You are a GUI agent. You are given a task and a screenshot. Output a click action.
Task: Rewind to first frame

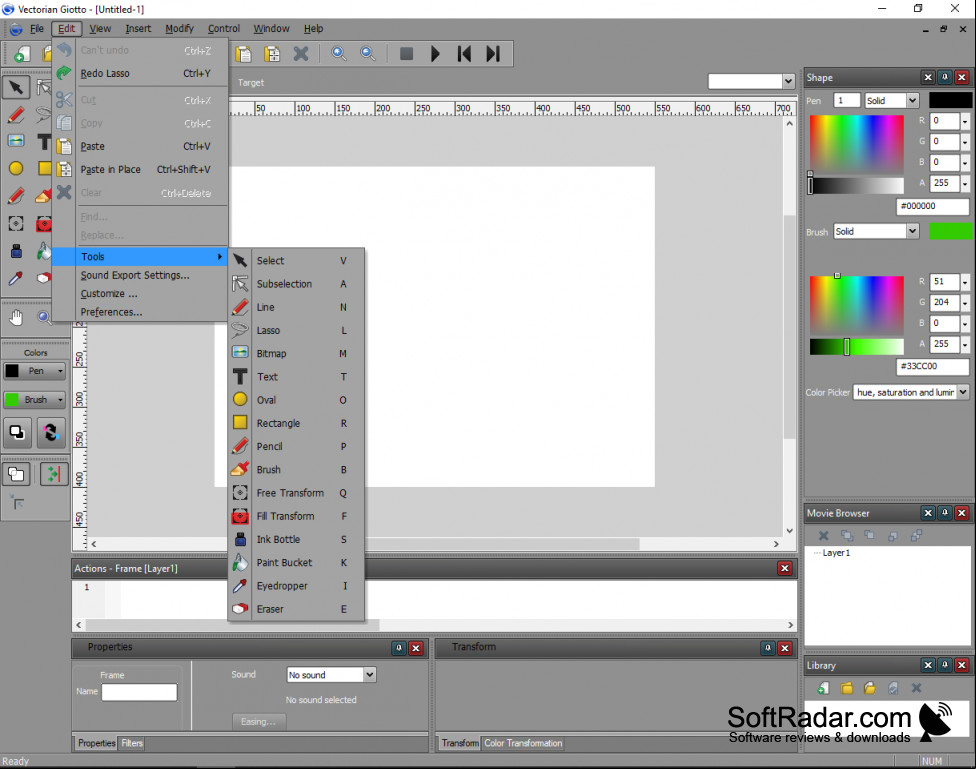click(x=464, y=54)
